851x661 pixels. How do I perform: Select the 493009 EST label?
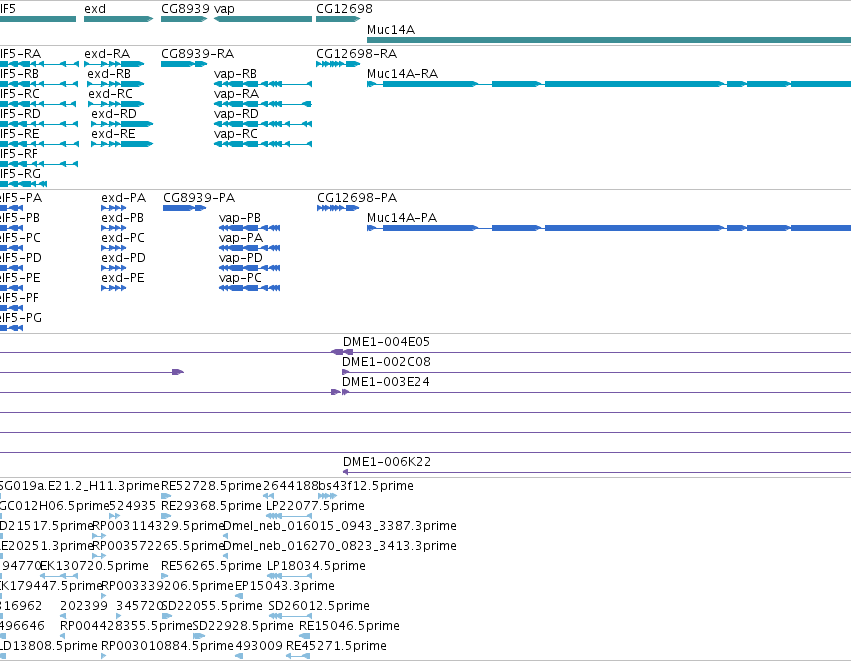pos(259,646)
